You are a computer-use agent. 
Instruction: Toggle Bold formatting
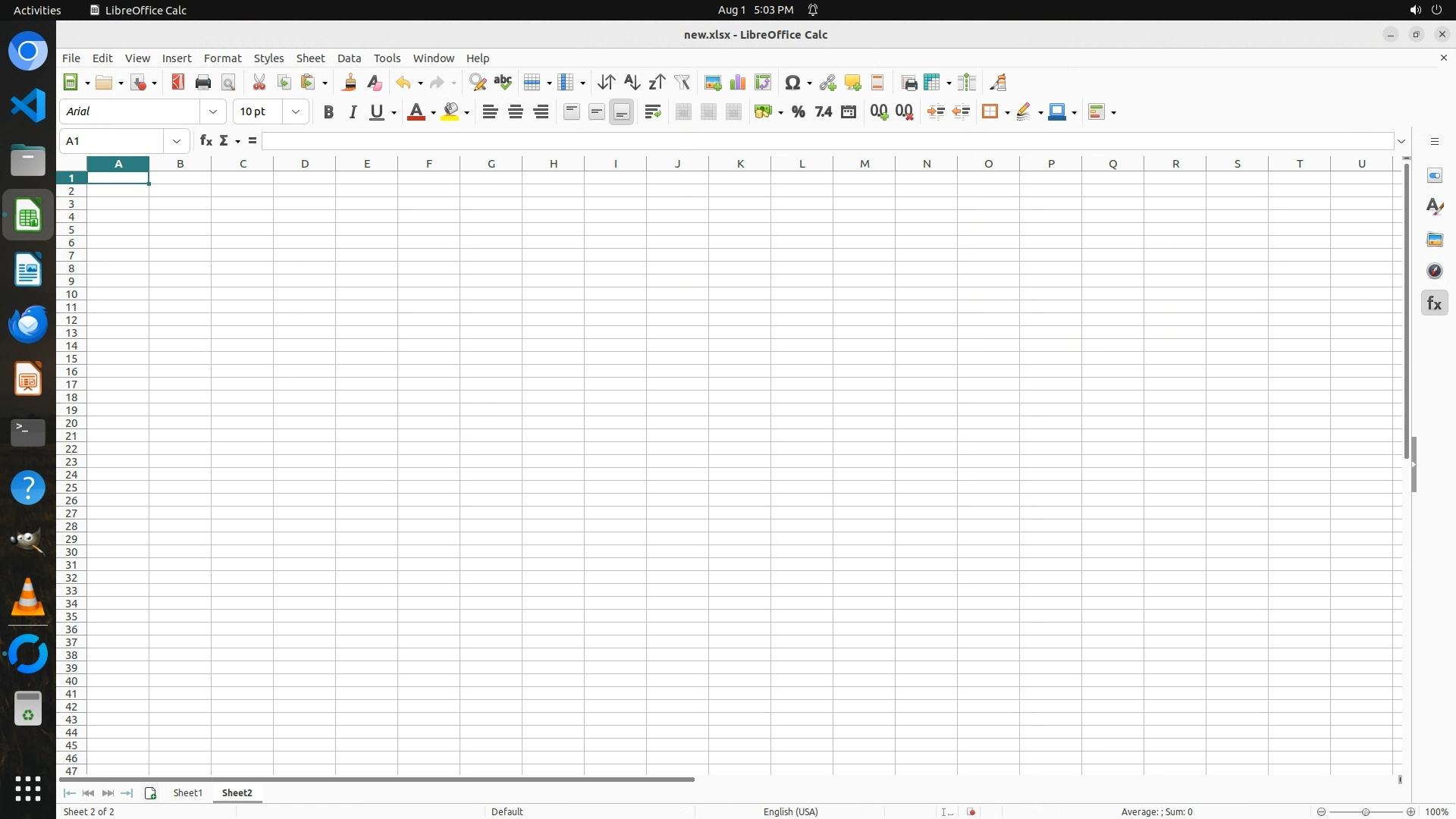coord(328,112)
